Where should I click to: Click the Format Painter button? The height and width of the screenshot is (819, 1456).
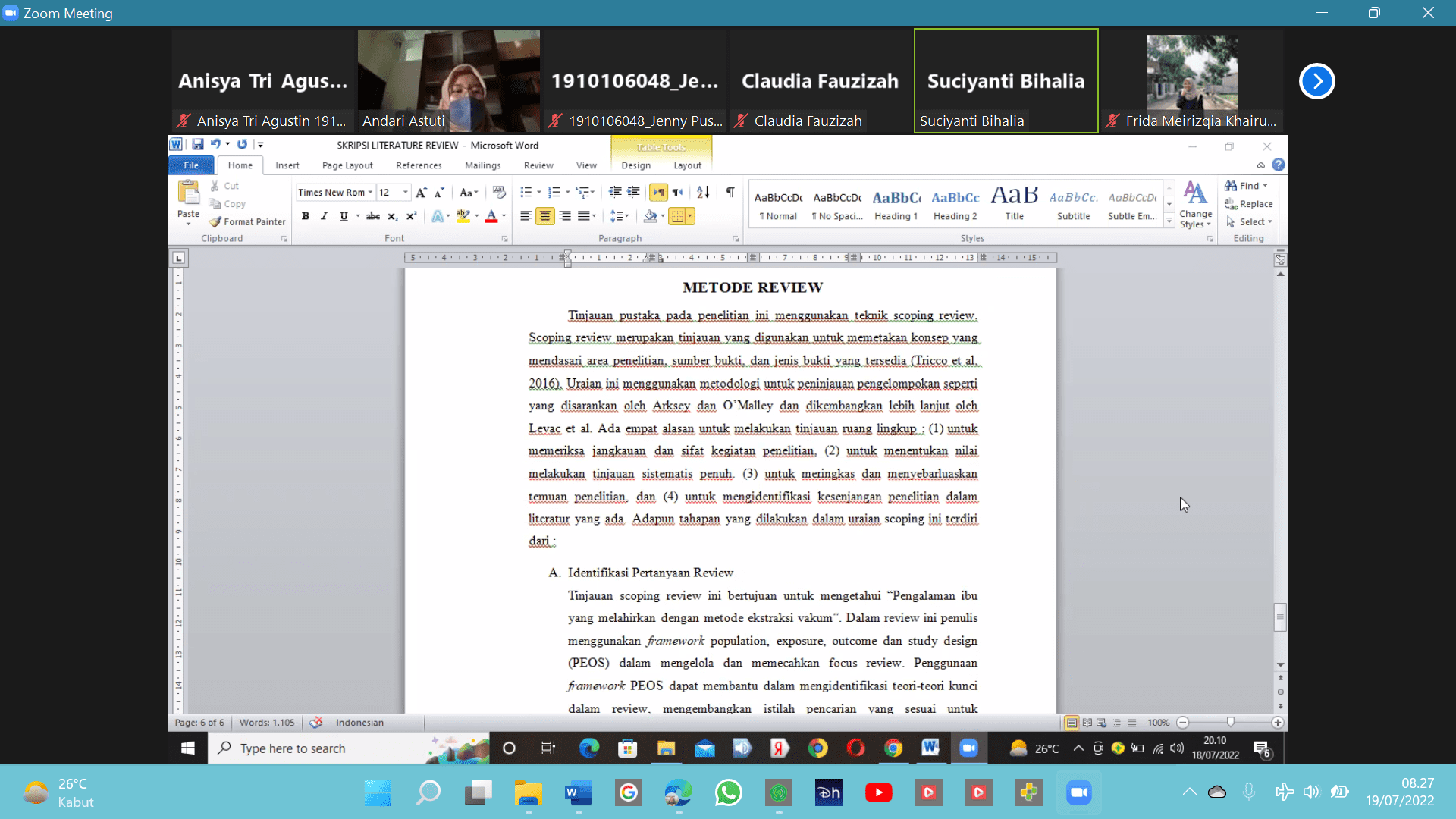[248, 222]
